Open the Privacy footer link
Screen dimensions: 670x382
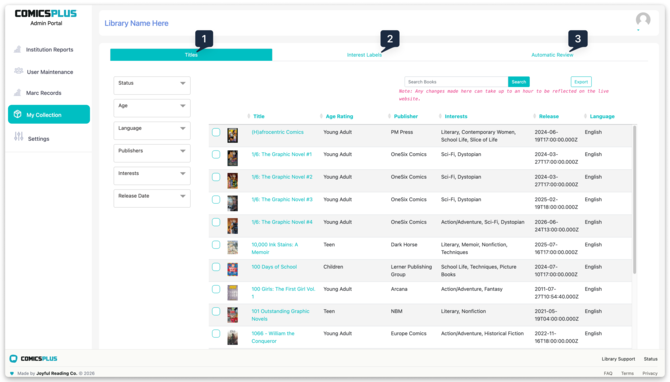tap(650, 373)
